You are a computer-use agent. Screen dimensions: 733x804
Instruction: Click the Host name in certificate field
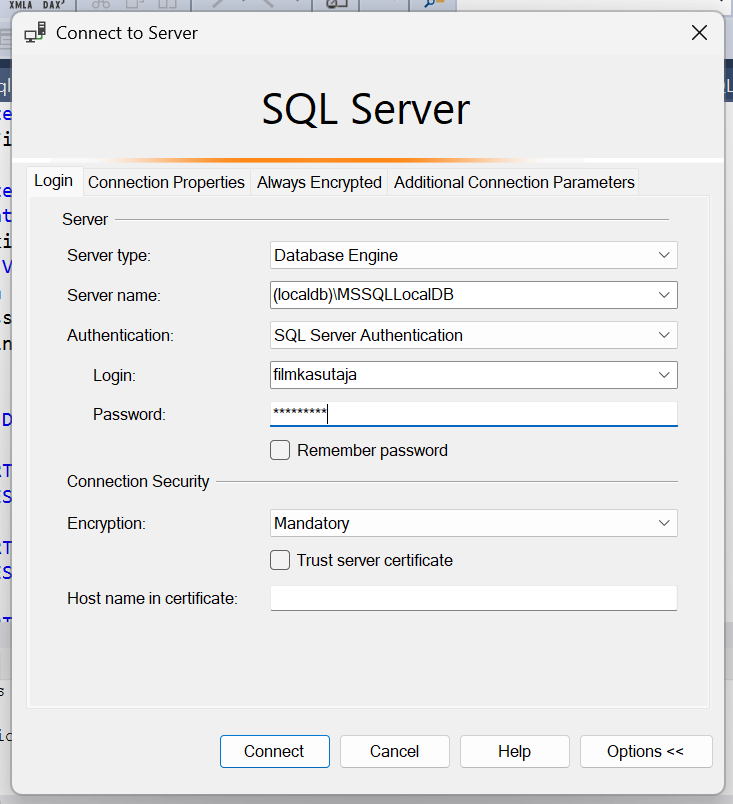(x=474, y=598)
